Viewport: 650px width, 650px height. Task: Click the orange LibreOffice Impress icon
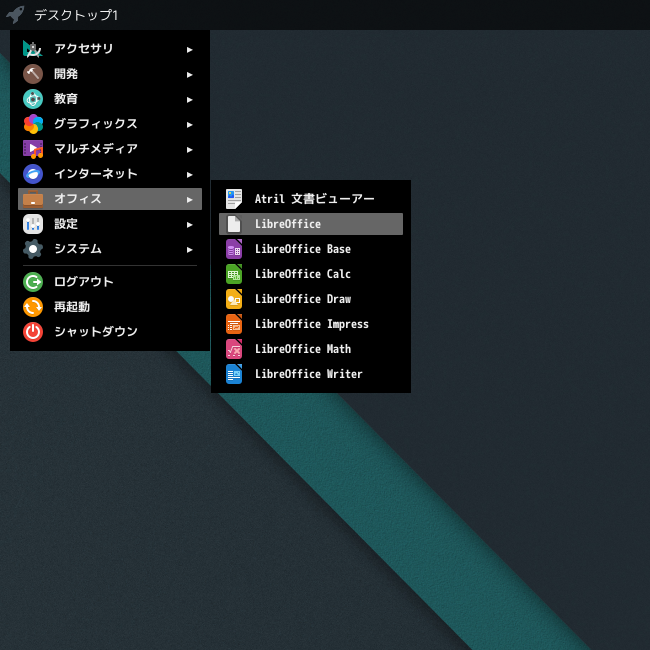(234, 324)
